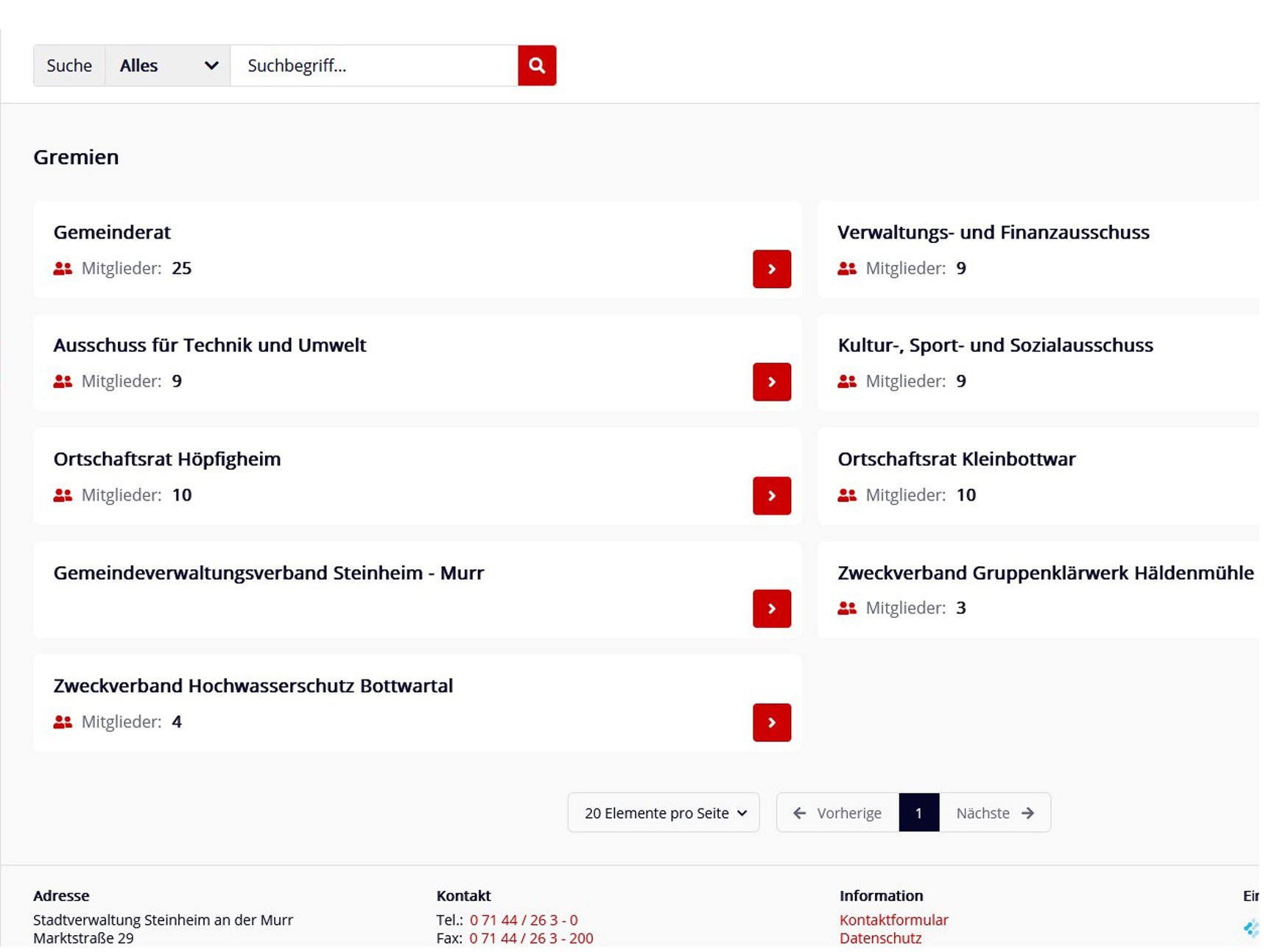Open the 20 Elemente pro Seite dropdown
The height and width of the screenshot is (952, 1269).
click(664, 813)
